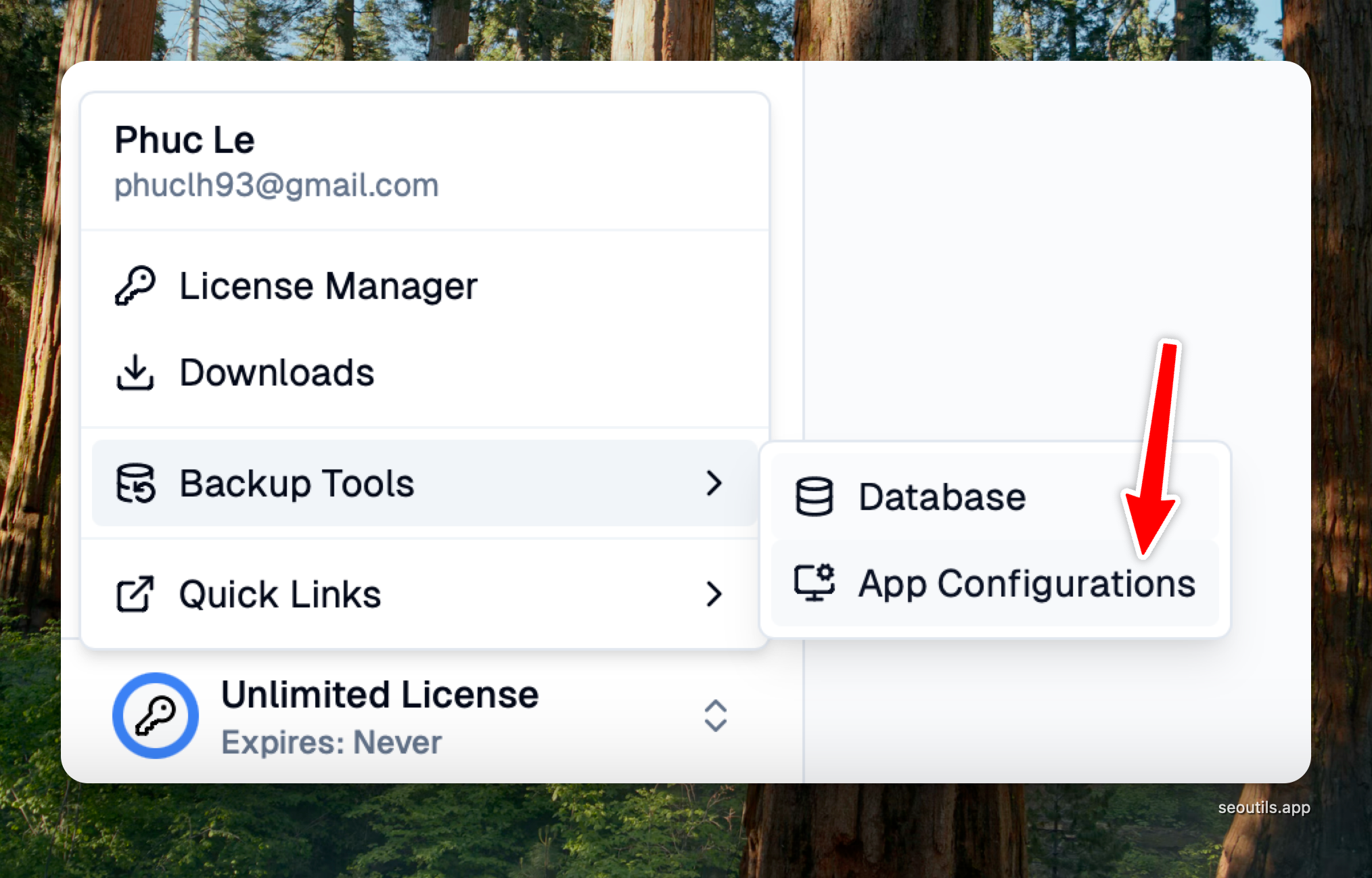Image resolution: width=1372 pixels, height=878 pixels.
Task: Open License Manager menu entry
Action: coord(328,285)
